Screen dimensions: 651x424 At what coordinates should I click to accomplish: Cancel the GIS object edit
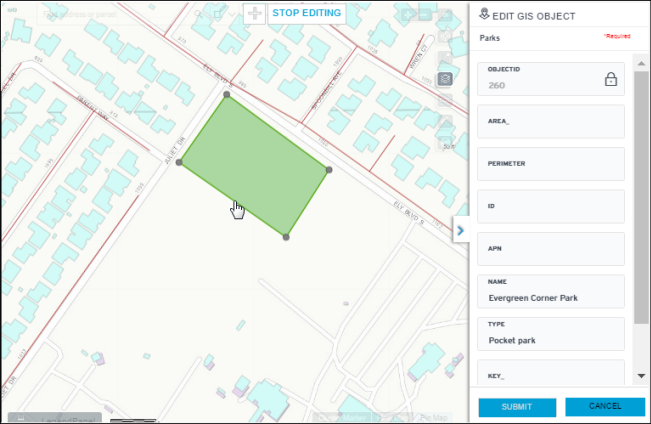click(605, 407)
